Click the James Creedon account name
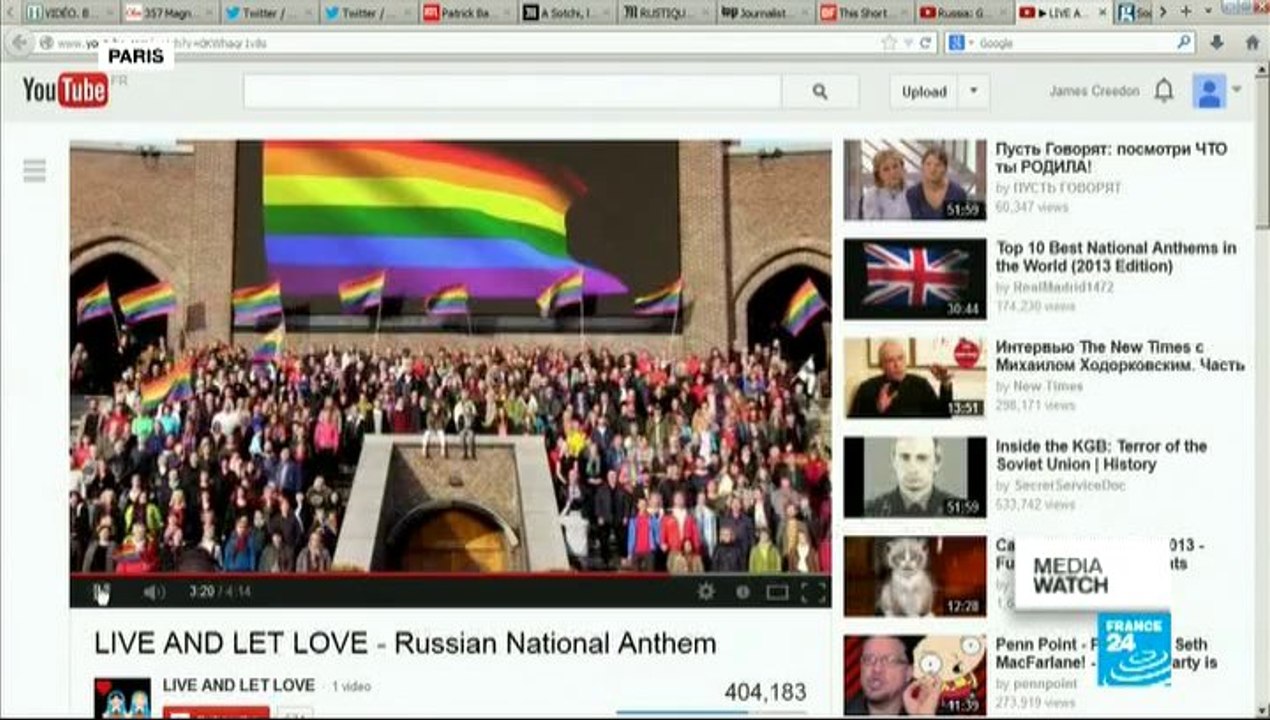The image size is (1270, 720). point(1094,91)
